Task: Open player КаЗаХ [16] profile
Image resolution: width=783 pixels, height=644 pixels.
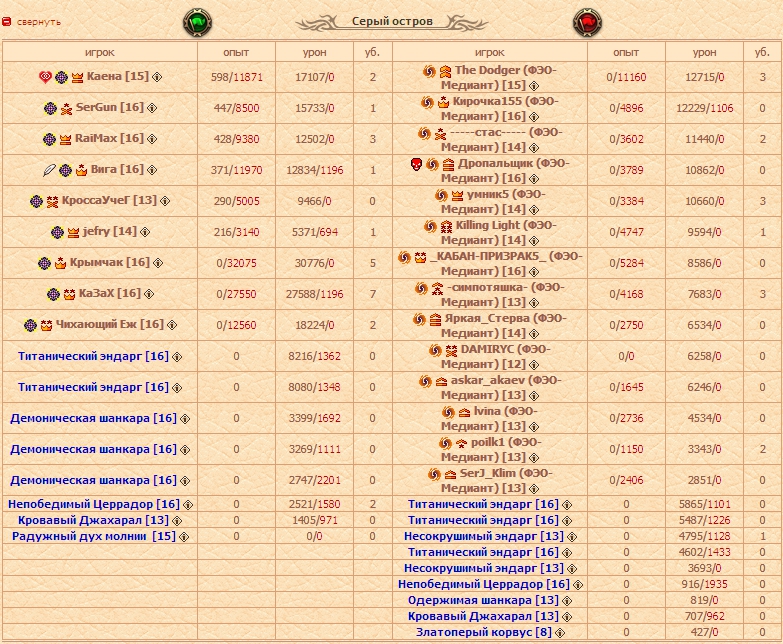Action: 109,293
